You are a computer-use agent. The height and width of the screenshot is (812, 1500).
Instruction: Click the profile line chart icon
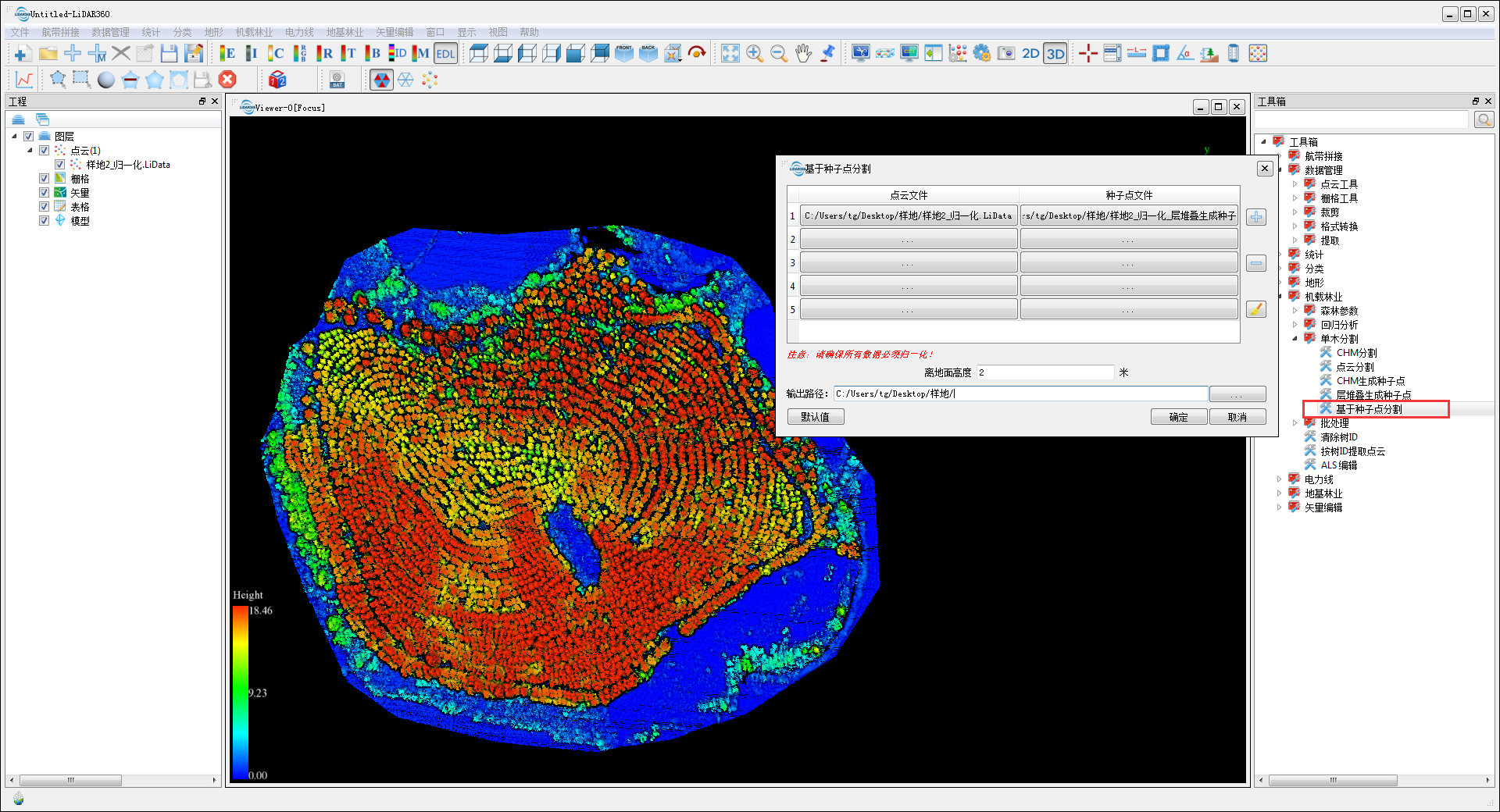coord(24,80)
